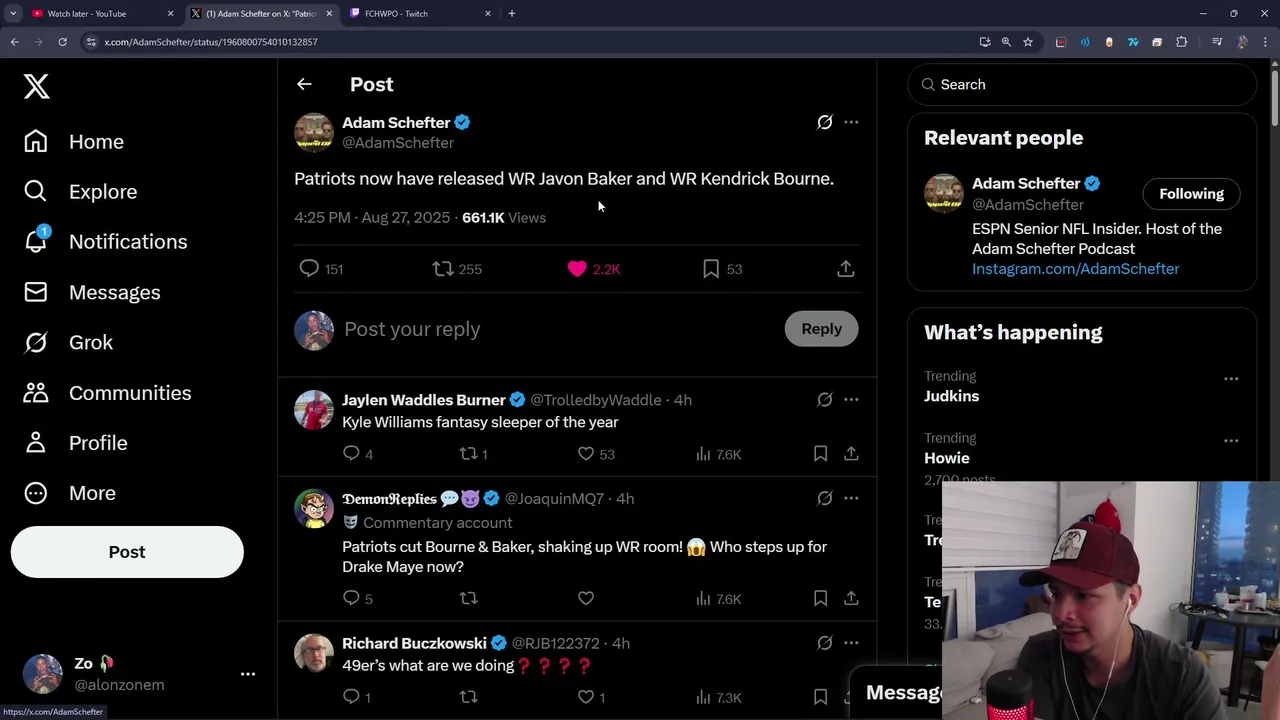
Task: Reload the page
Action: 62,42
